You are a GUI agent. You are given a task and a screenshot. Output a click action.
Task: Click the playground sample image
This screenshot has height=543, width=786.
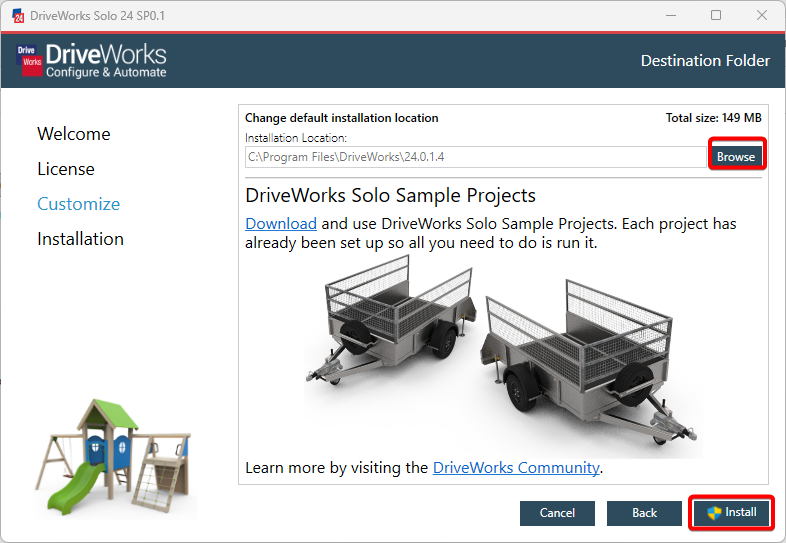[113, 456]
